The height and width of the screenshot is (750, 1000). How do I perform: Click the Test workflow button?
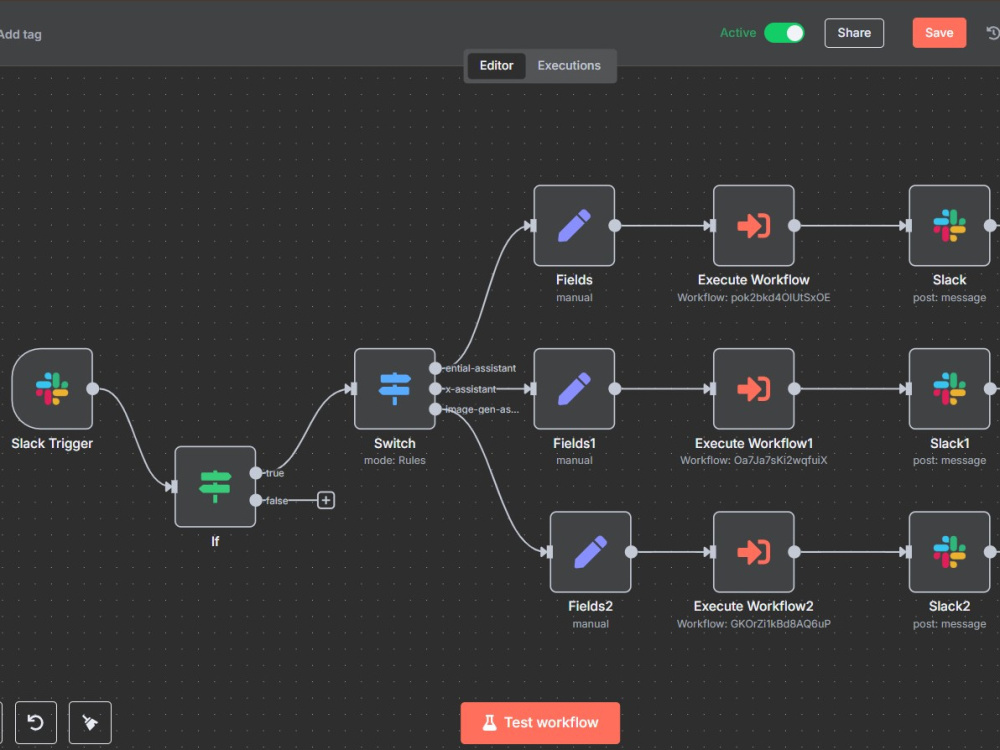point(540,723)
